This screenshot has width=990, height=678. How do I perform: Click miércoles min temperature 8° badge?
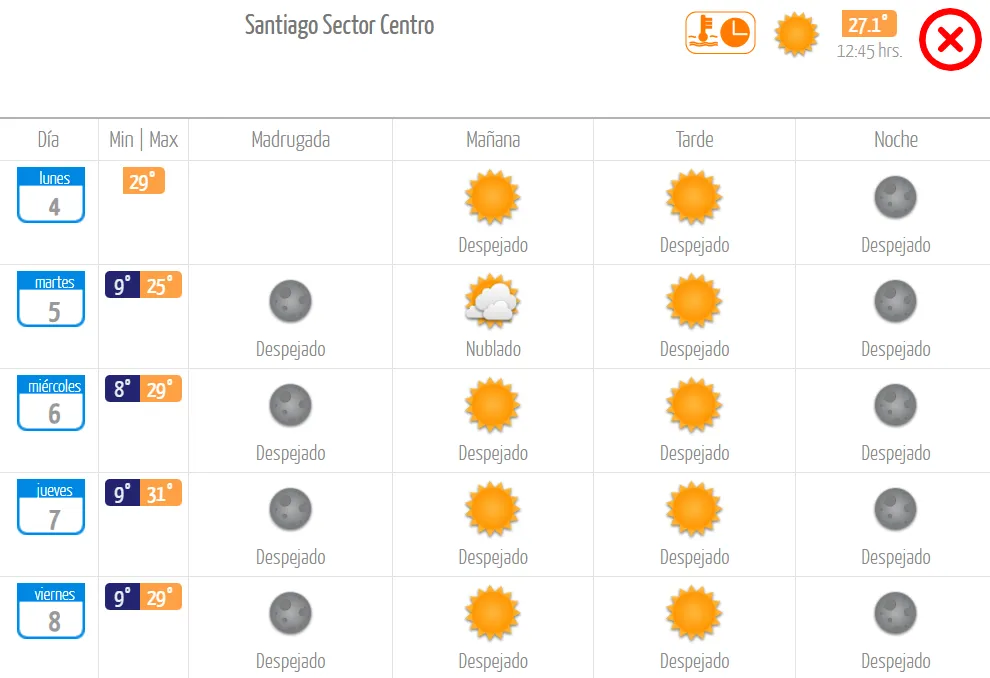tap(122, 389)
